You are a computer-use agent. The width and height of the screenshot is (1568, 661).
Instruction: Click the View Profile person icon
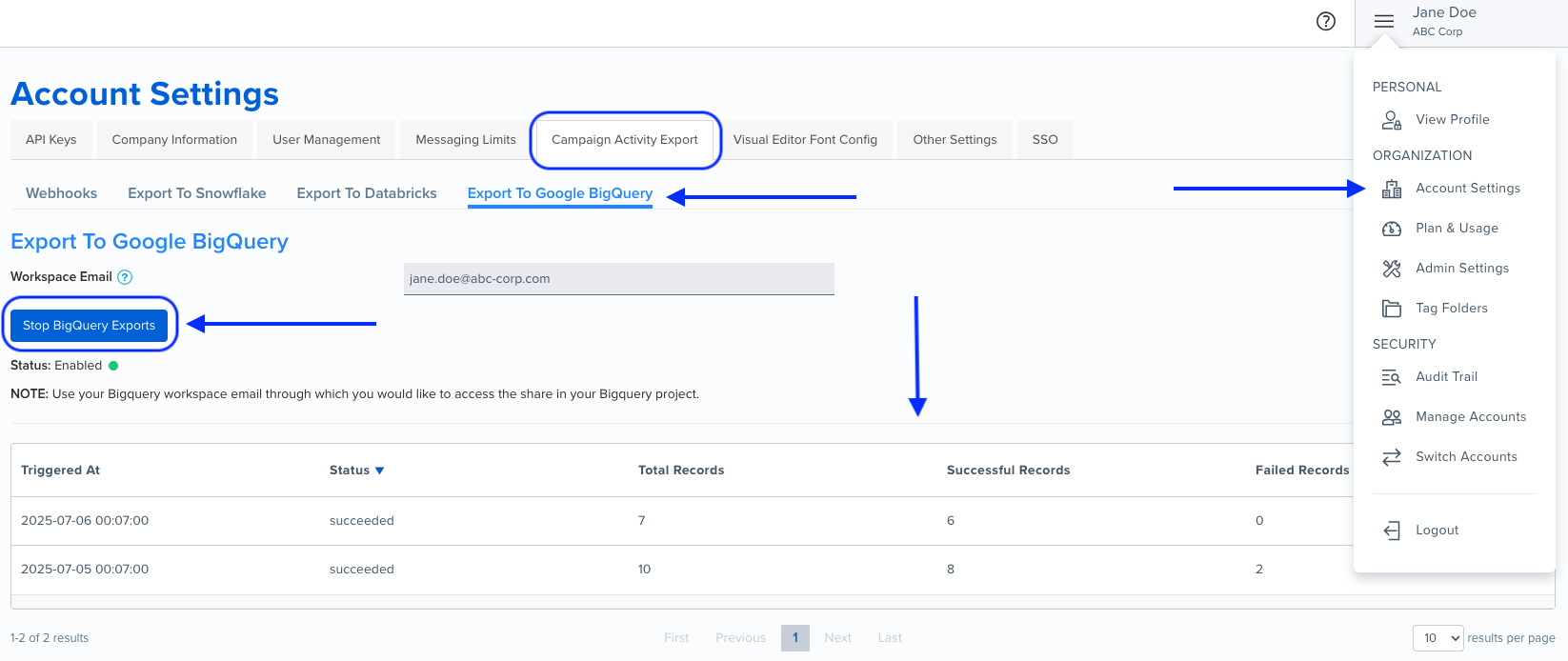(1392, 120)
